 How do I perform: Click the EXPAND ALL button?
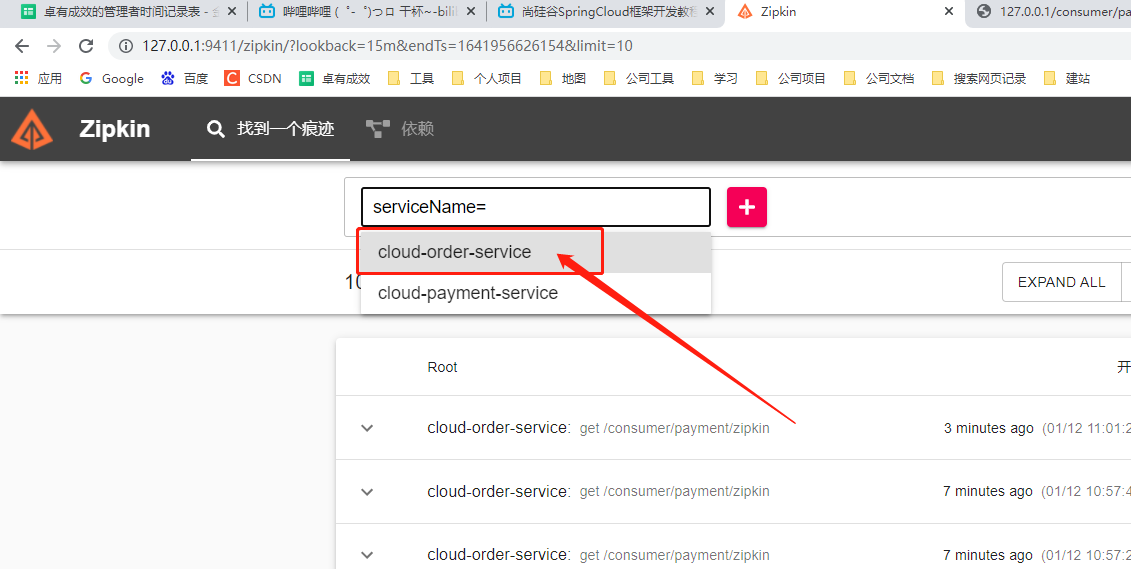[1061, 282]
